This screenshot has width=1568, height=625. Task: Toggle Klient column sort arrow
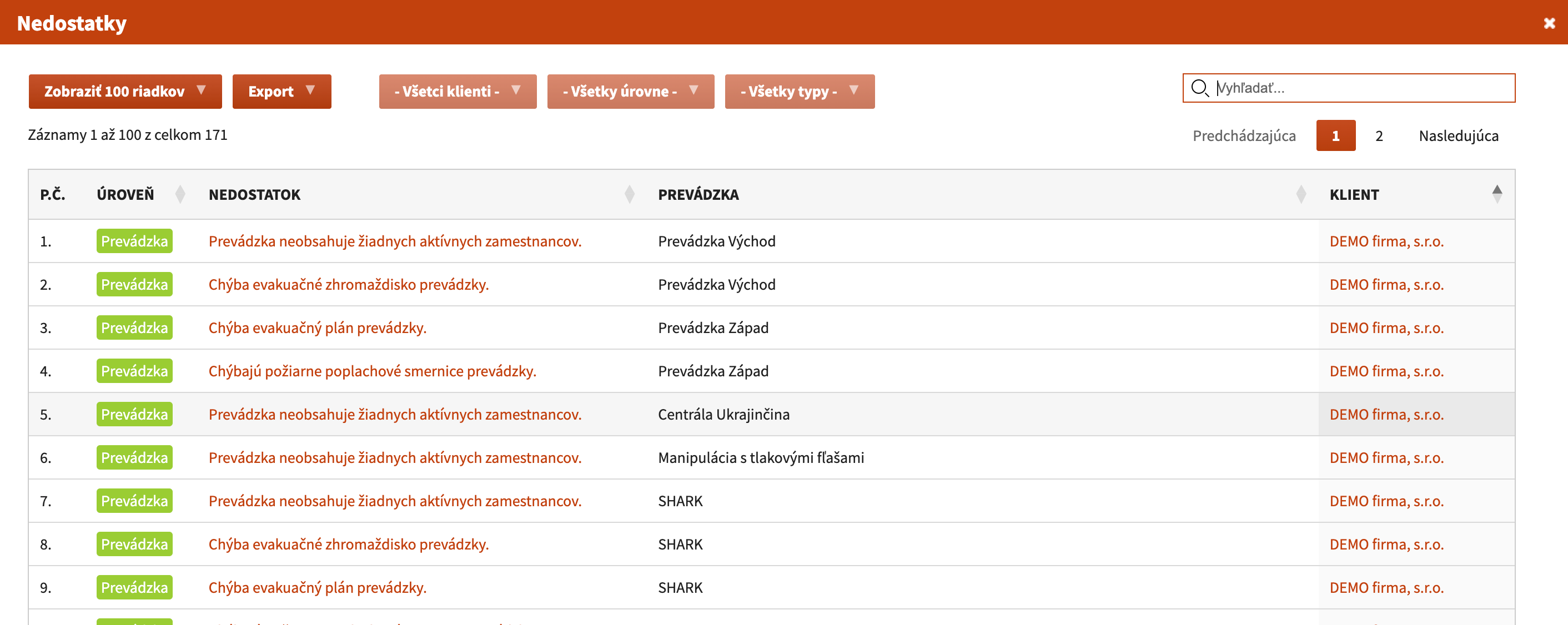1497,194
